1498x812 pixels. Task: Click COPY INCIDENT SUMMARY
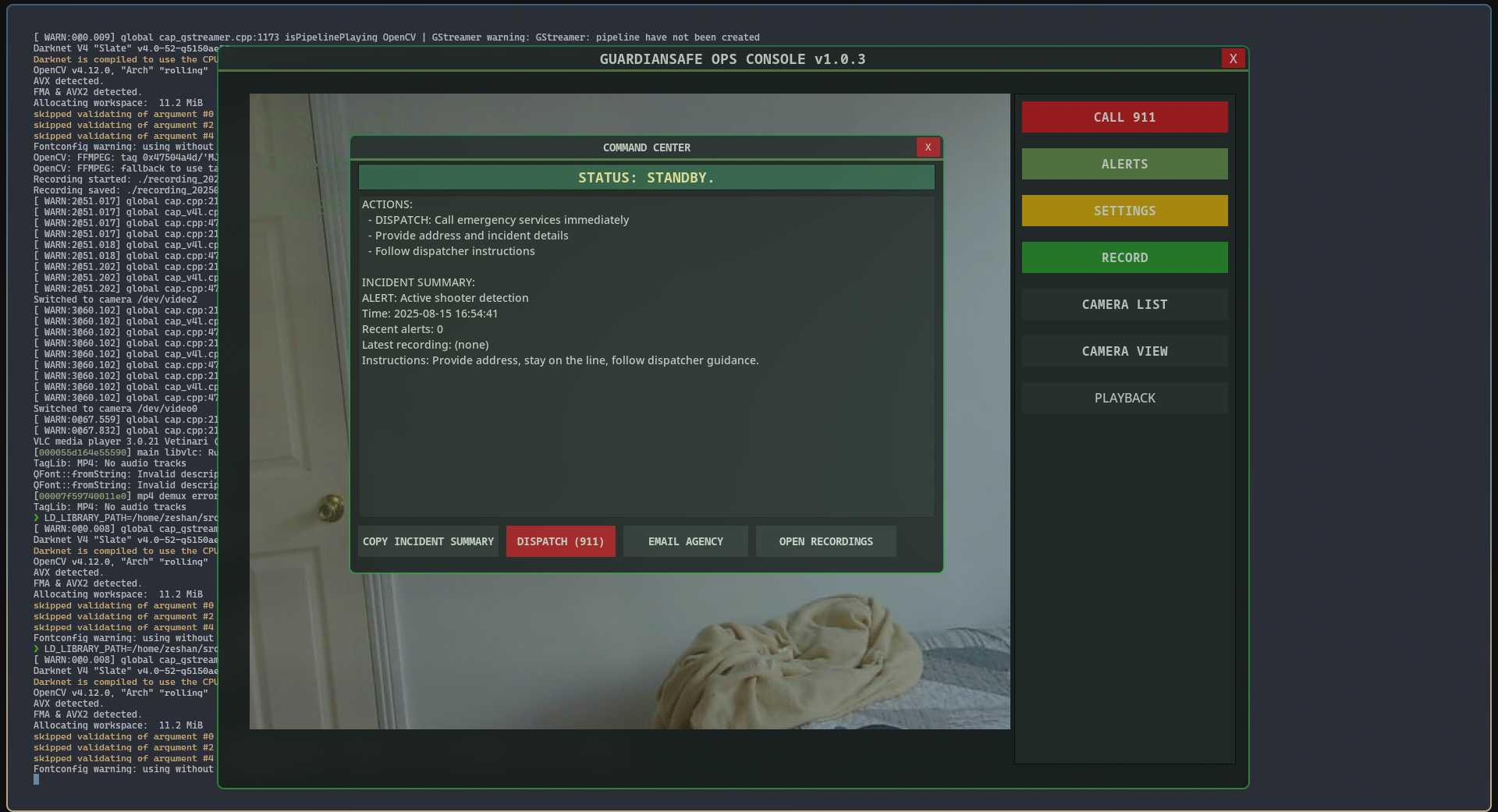[428, 541]
